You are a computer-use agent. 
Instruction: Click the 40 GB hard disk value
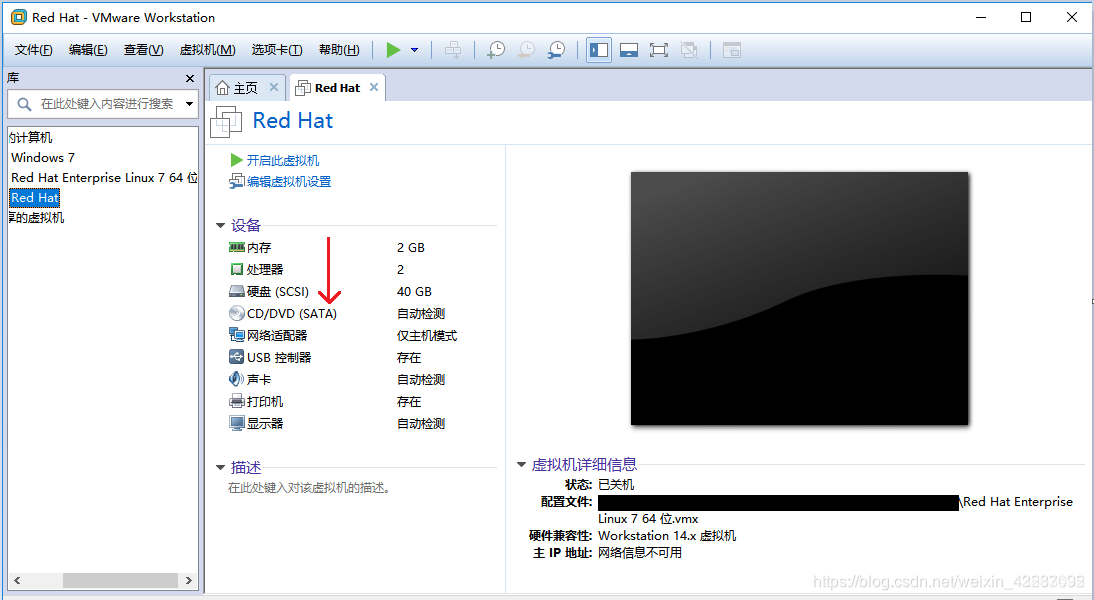[x=414, y=292]
